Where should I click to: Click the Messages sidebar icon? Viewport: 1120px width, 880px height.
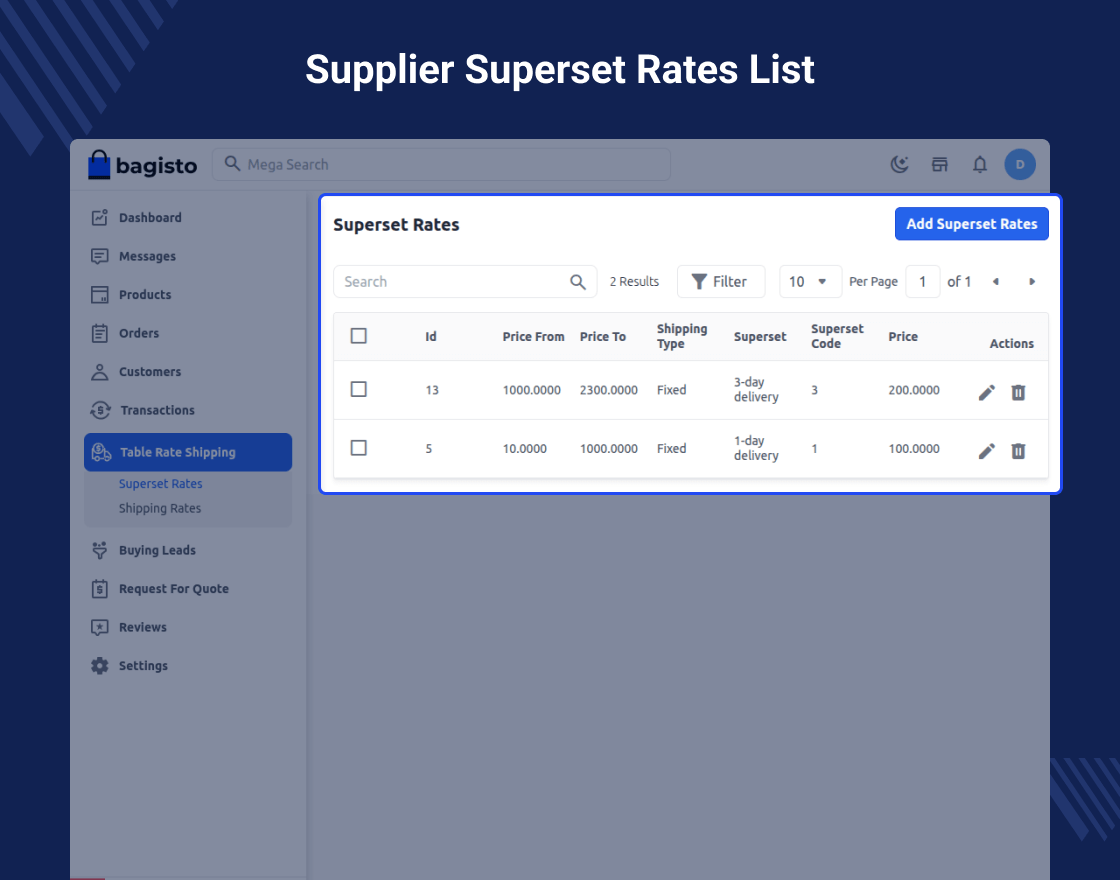pos(100,256)
